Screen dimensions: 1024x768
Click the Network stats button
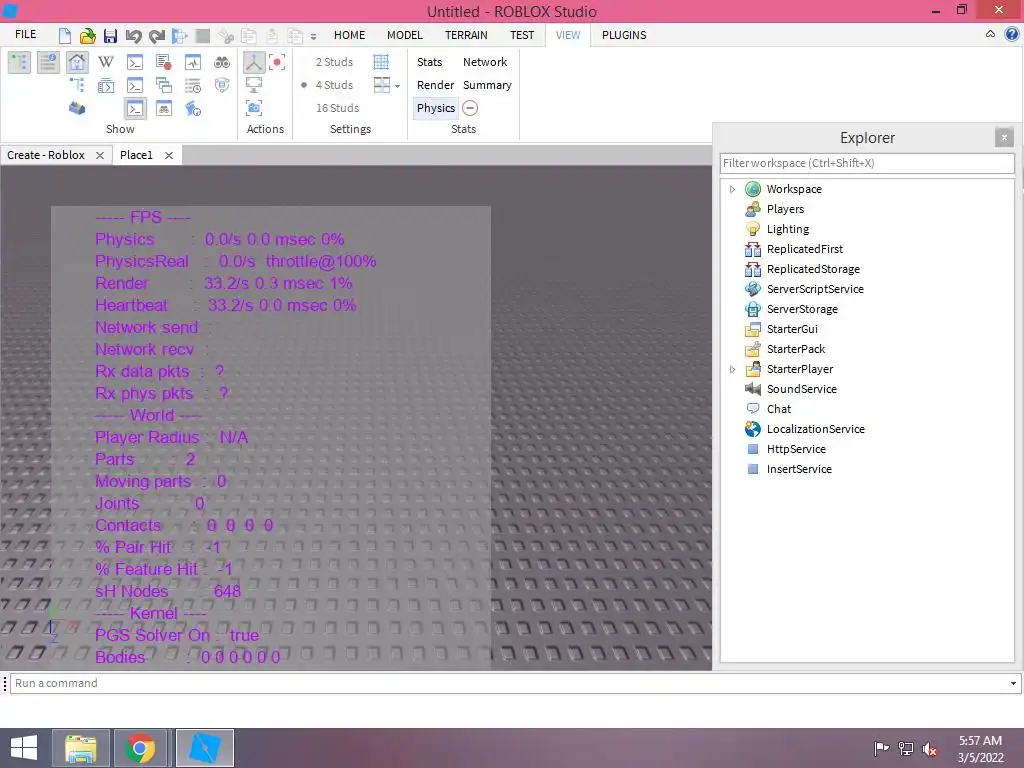pos(485,62)
